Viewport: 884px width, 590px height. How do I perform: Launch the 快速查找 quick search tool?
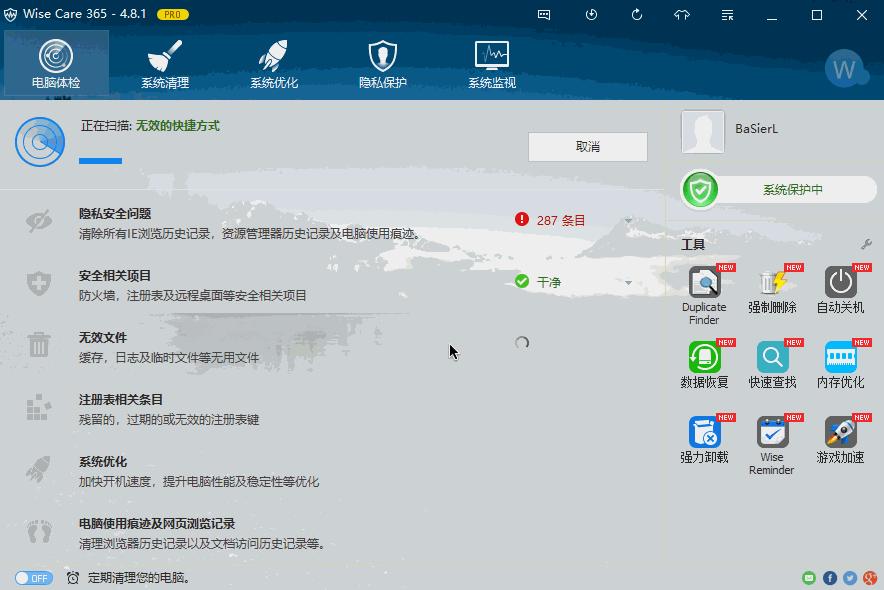pyautogui.click(x=772, y=364)
